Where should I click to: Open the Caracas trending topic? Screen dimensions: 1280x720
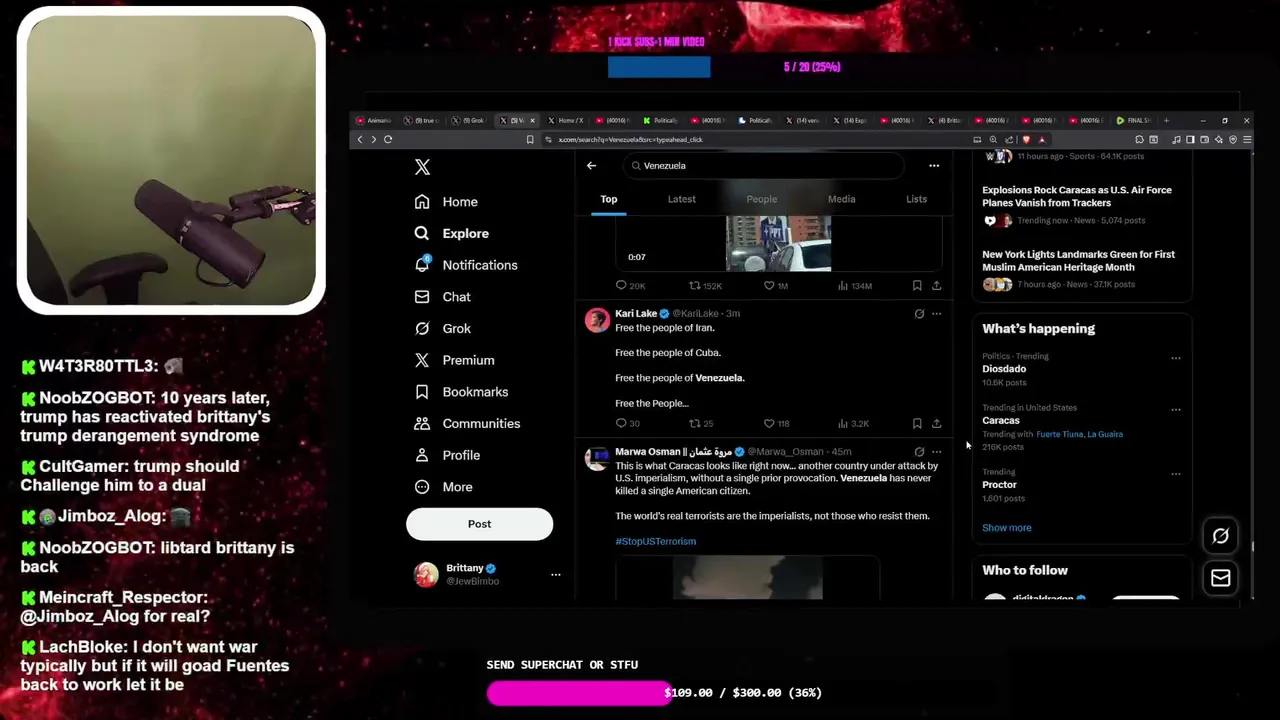(x=1001, y=421)
